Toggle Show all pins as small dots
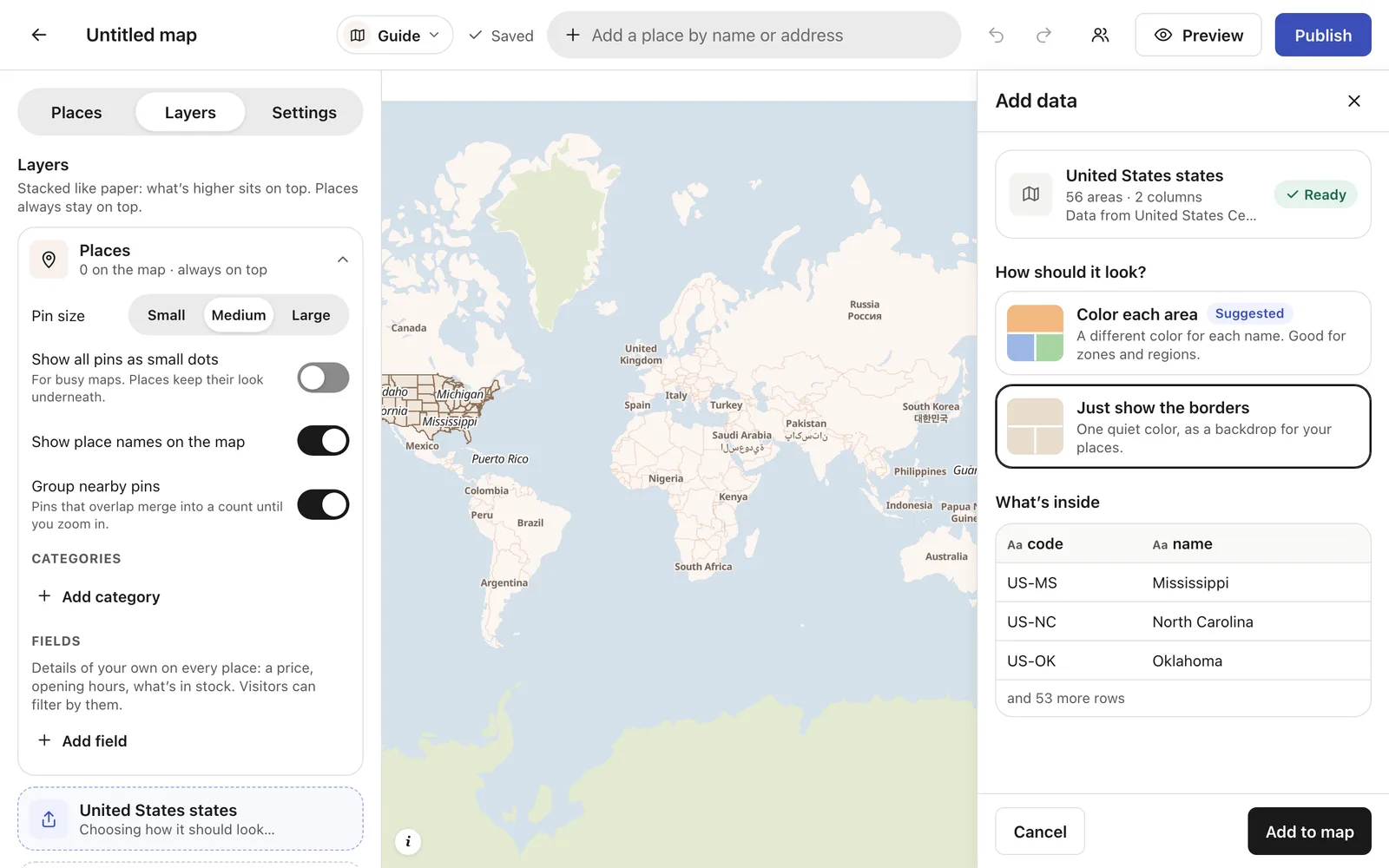 [x=323, y=378]
